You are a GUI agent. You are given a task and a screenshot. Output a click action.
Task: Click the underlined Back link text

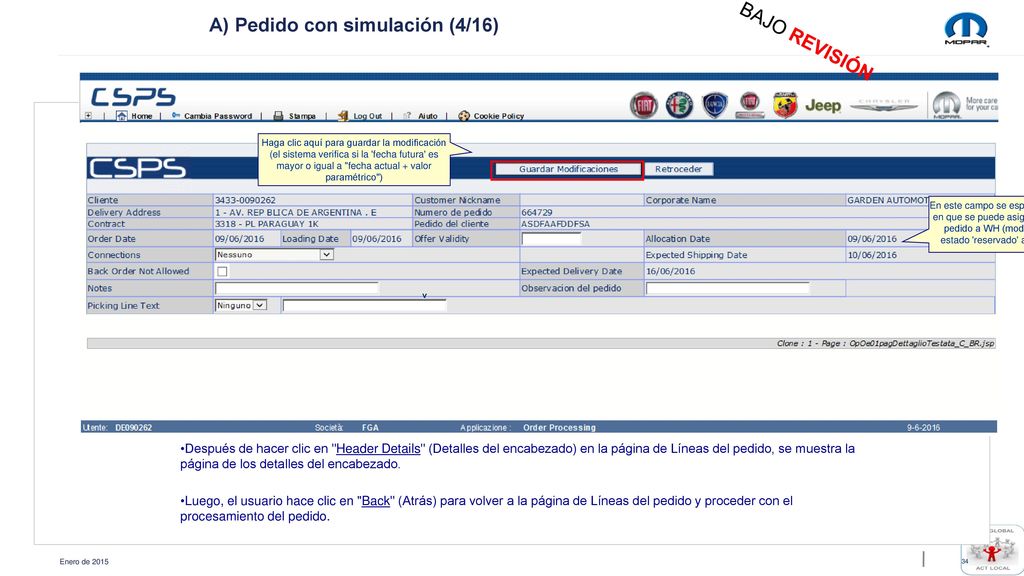pos(376,501)
